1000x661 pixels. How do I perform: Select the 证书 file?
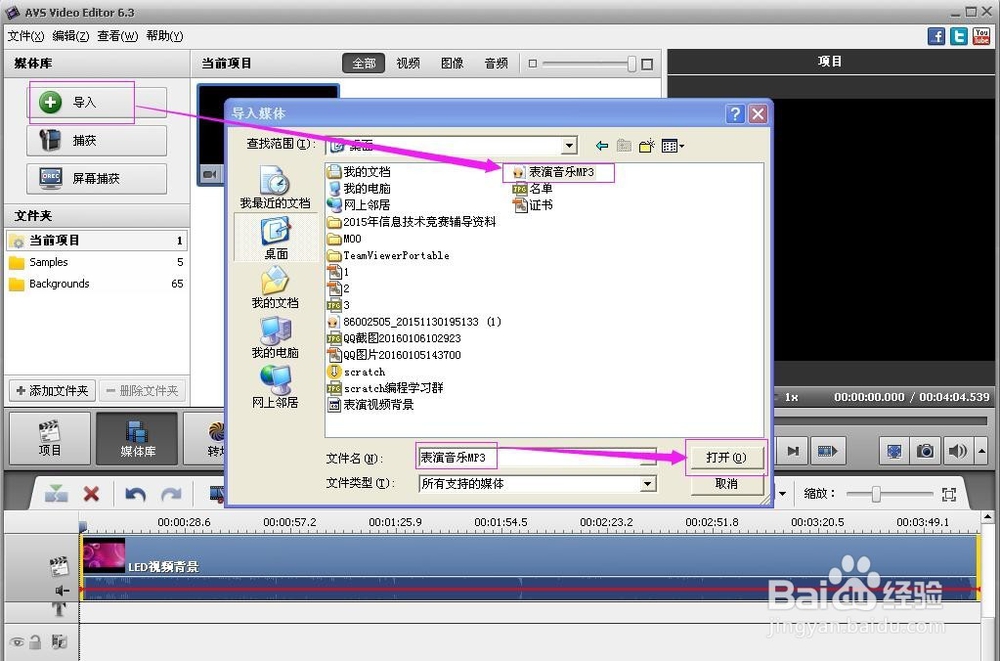tap(533, 205)
